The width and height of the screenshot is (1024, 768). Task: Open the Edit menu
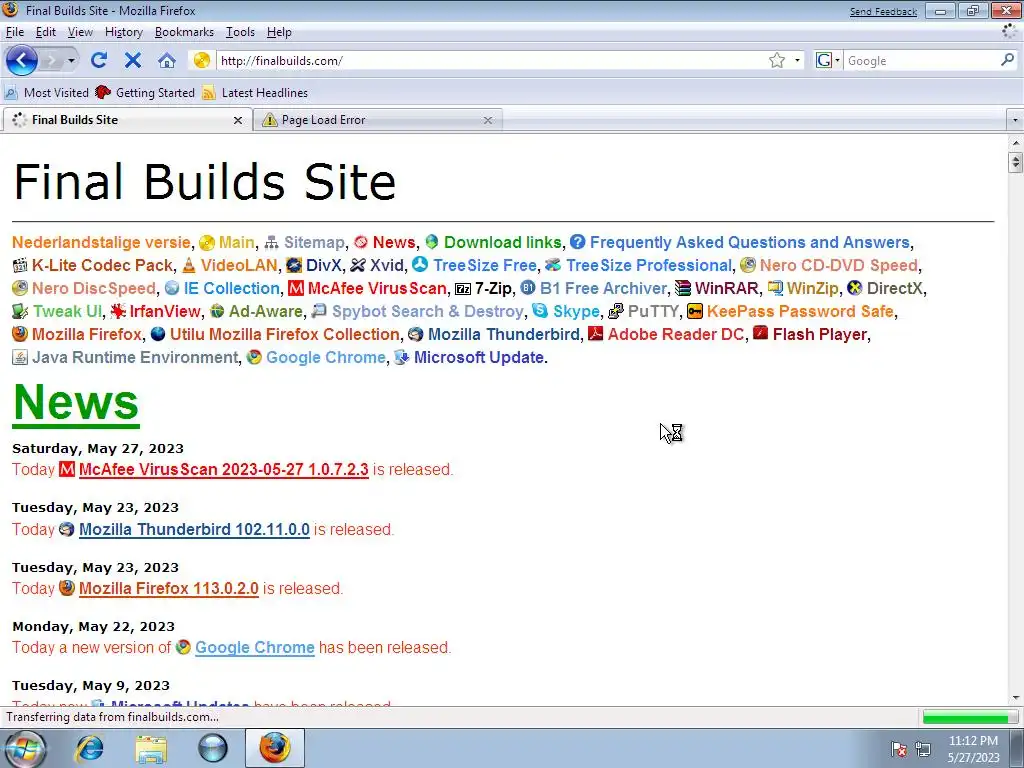[46, 32]
